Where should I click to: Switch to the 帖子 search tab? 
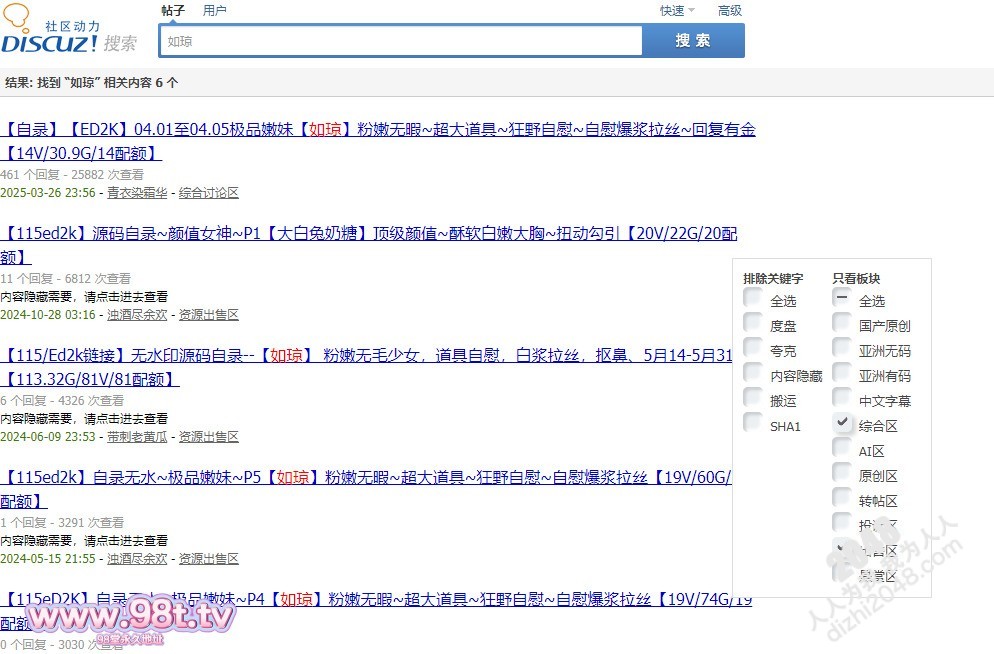tap(172, 10)
